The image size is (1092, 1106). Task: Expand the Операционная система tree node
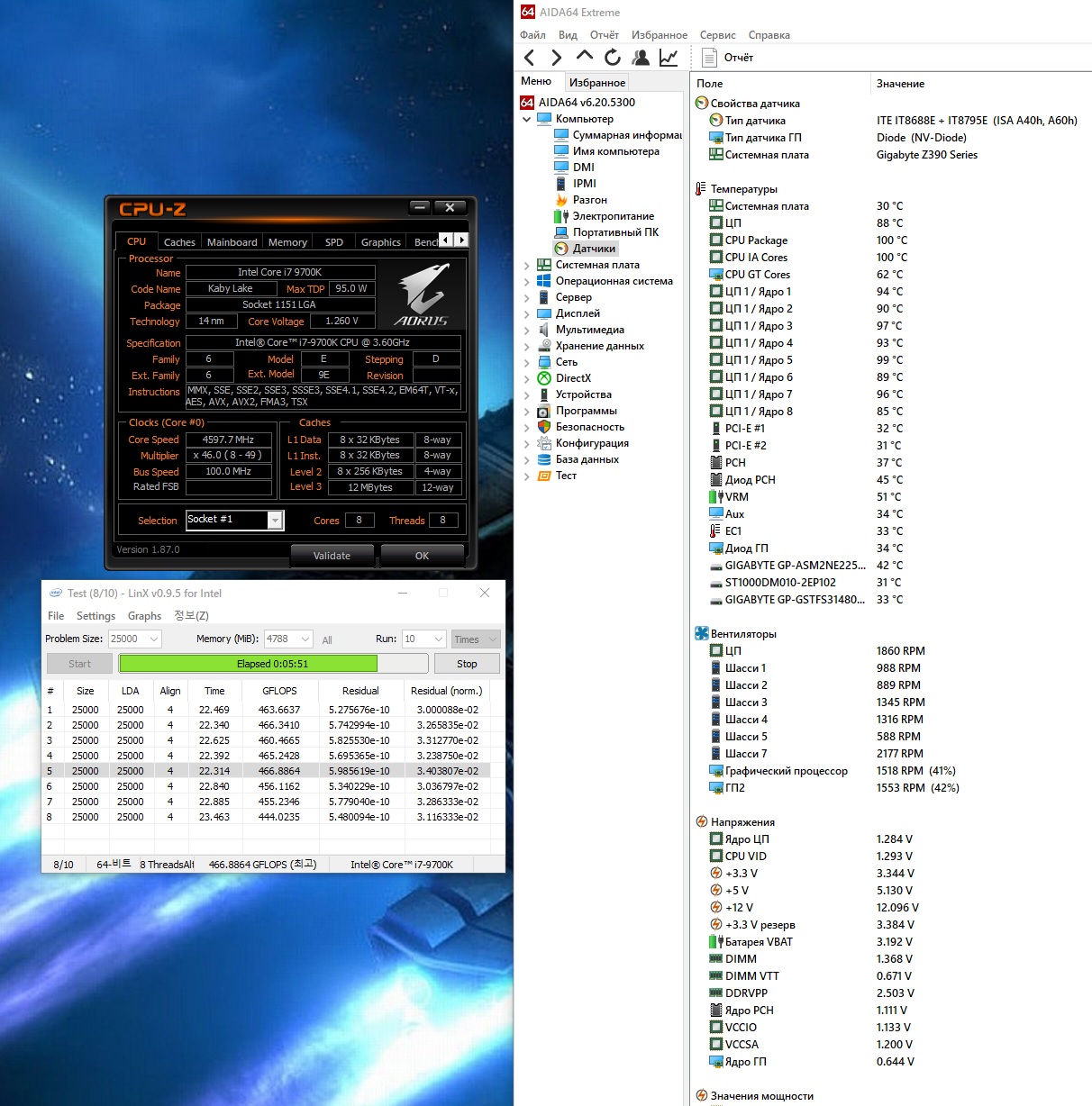pyautogui.click(x=527, y=281)
